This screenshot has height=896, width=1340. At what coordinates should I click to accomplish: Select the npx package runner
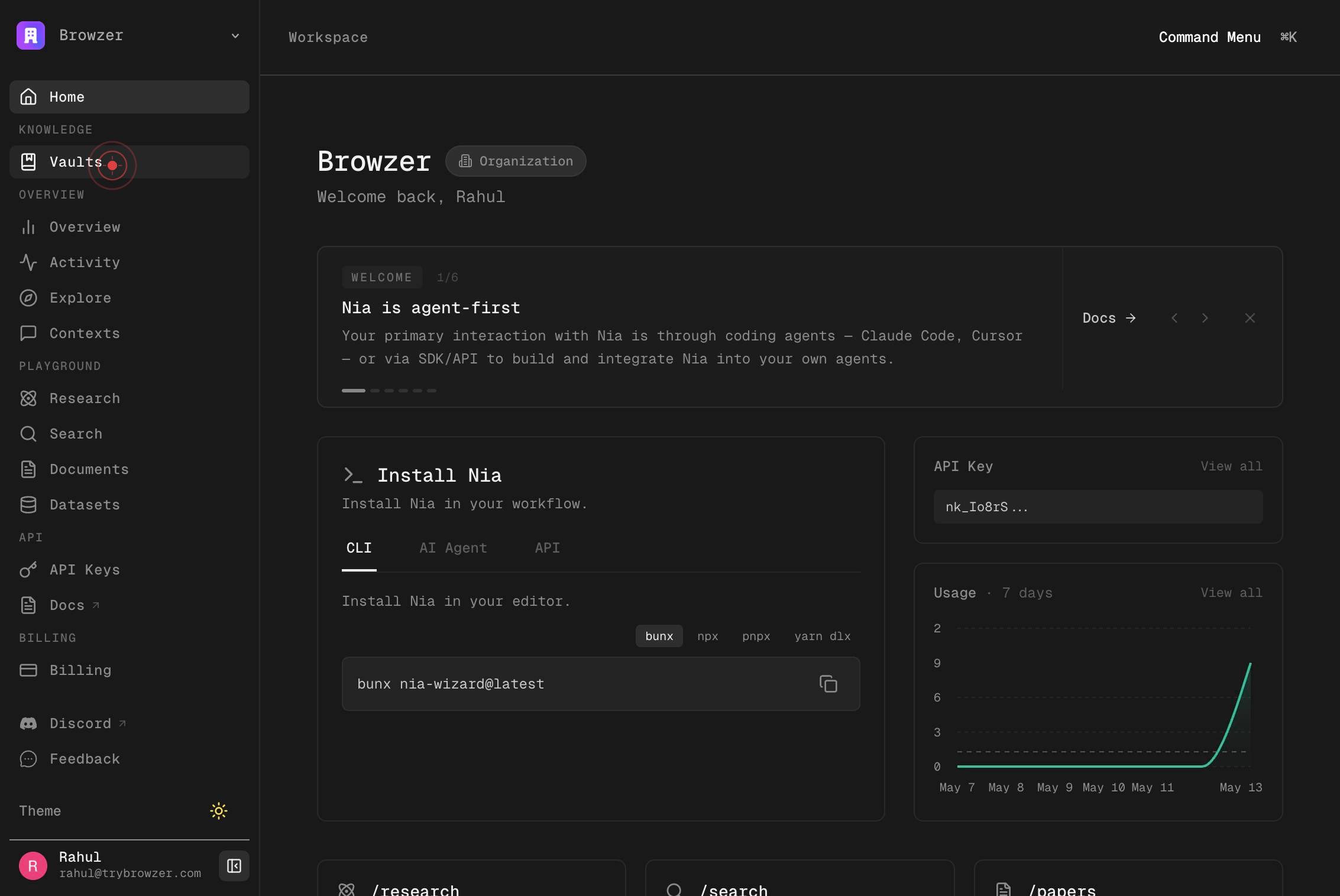708,636
